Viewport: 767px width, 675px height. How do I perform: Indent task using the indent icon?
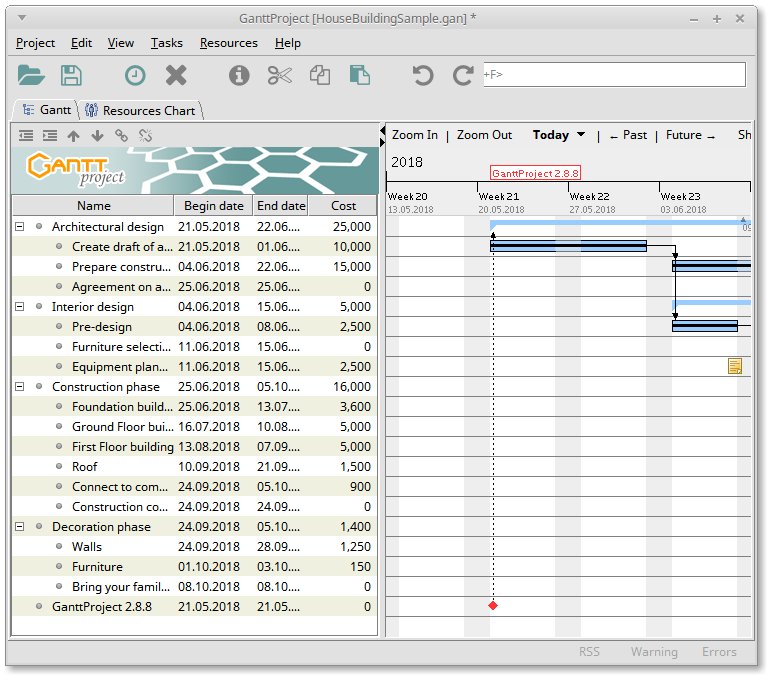[50, 135]
